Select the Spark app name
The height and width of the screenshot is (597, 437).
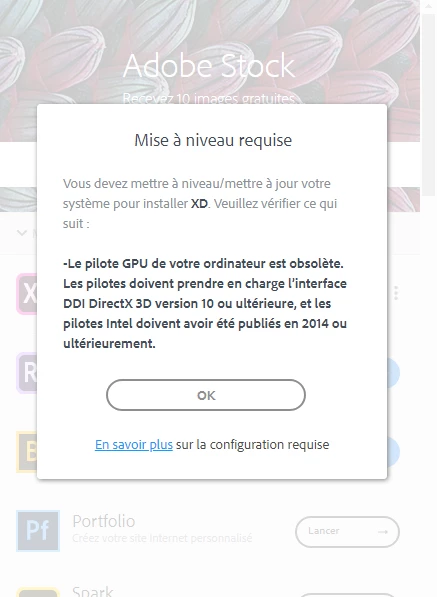(93, 591)
